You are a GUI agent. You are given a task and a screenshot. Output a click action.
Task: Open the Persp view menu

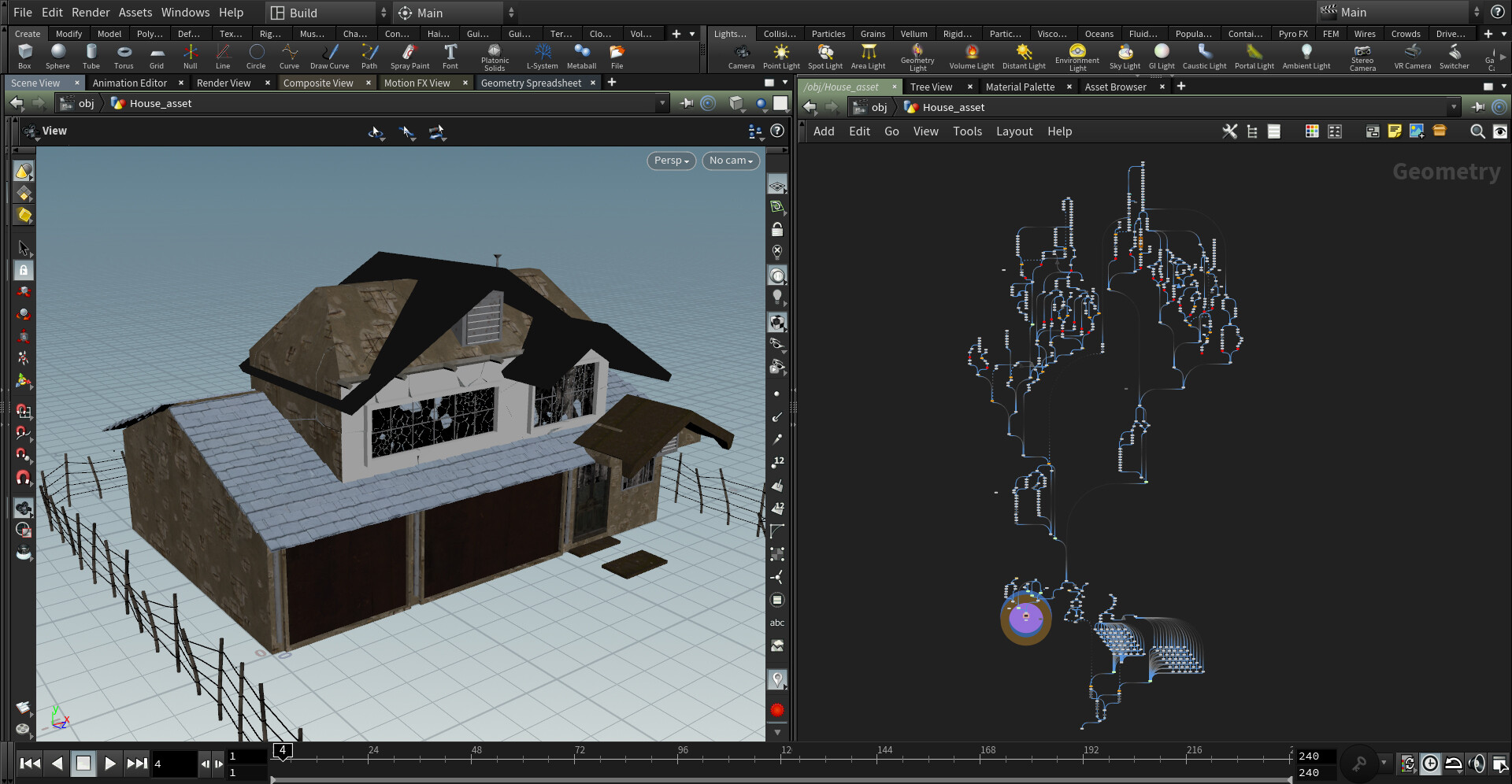coord(670,161)
